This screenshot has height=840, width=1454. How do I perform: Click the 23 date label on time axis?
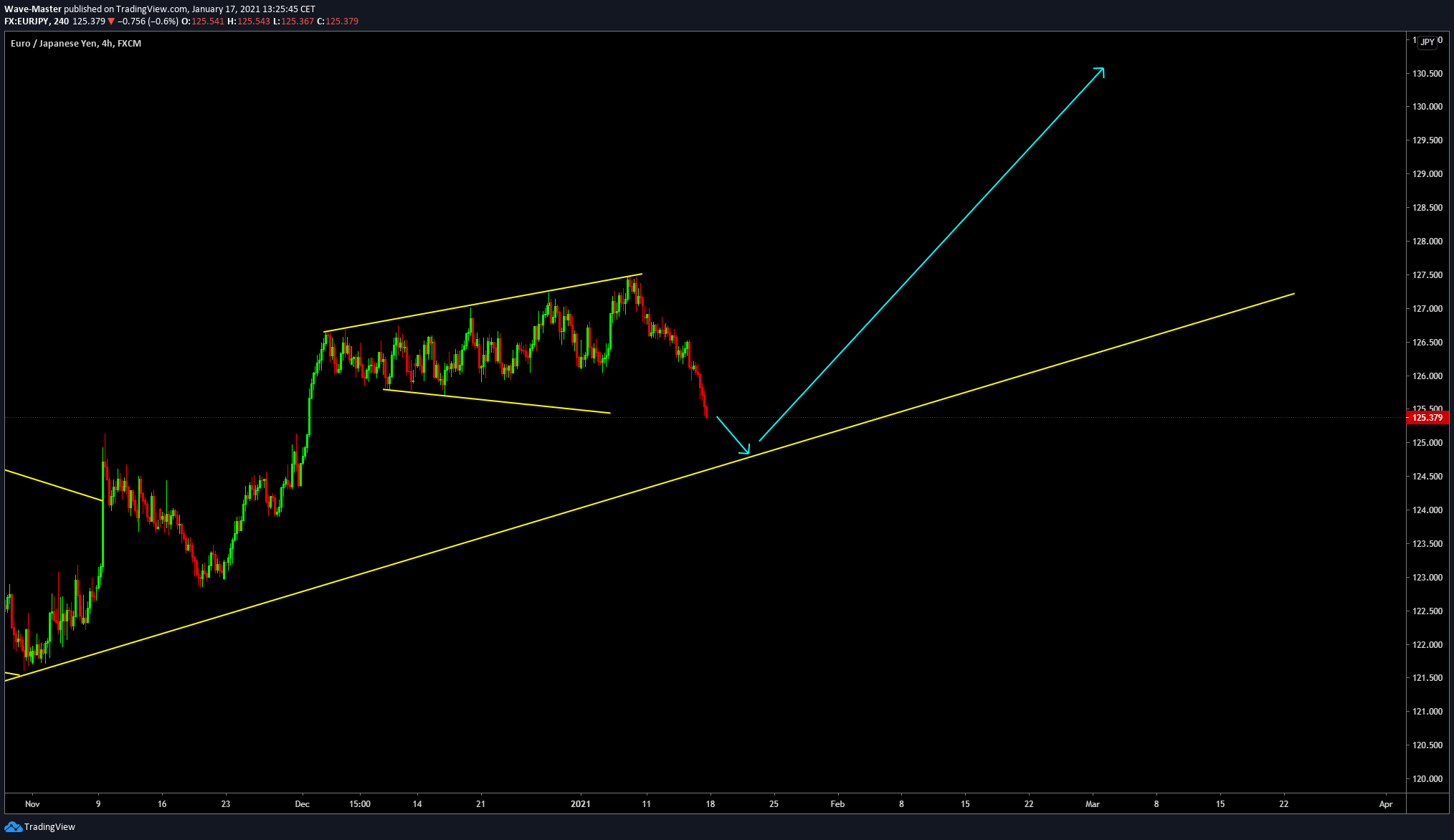click(x=226, y=804)
